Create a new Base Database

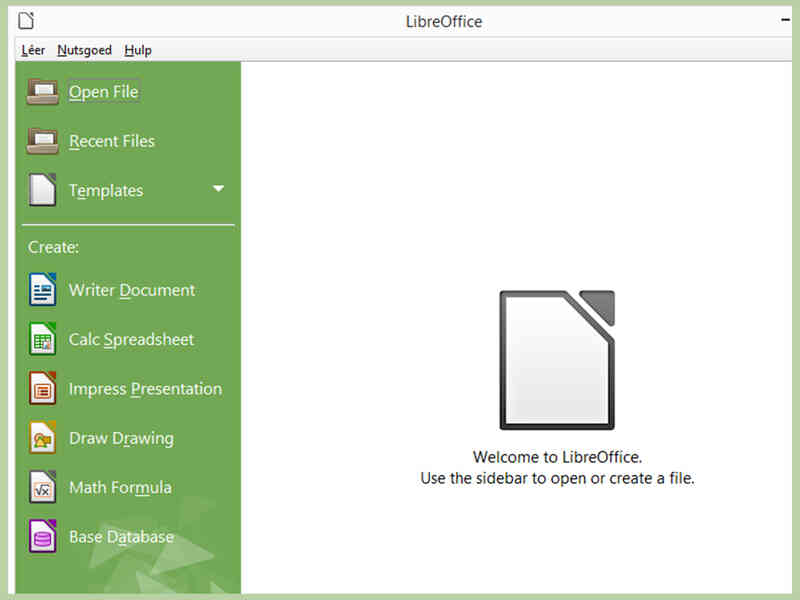(x=121, y=537)
